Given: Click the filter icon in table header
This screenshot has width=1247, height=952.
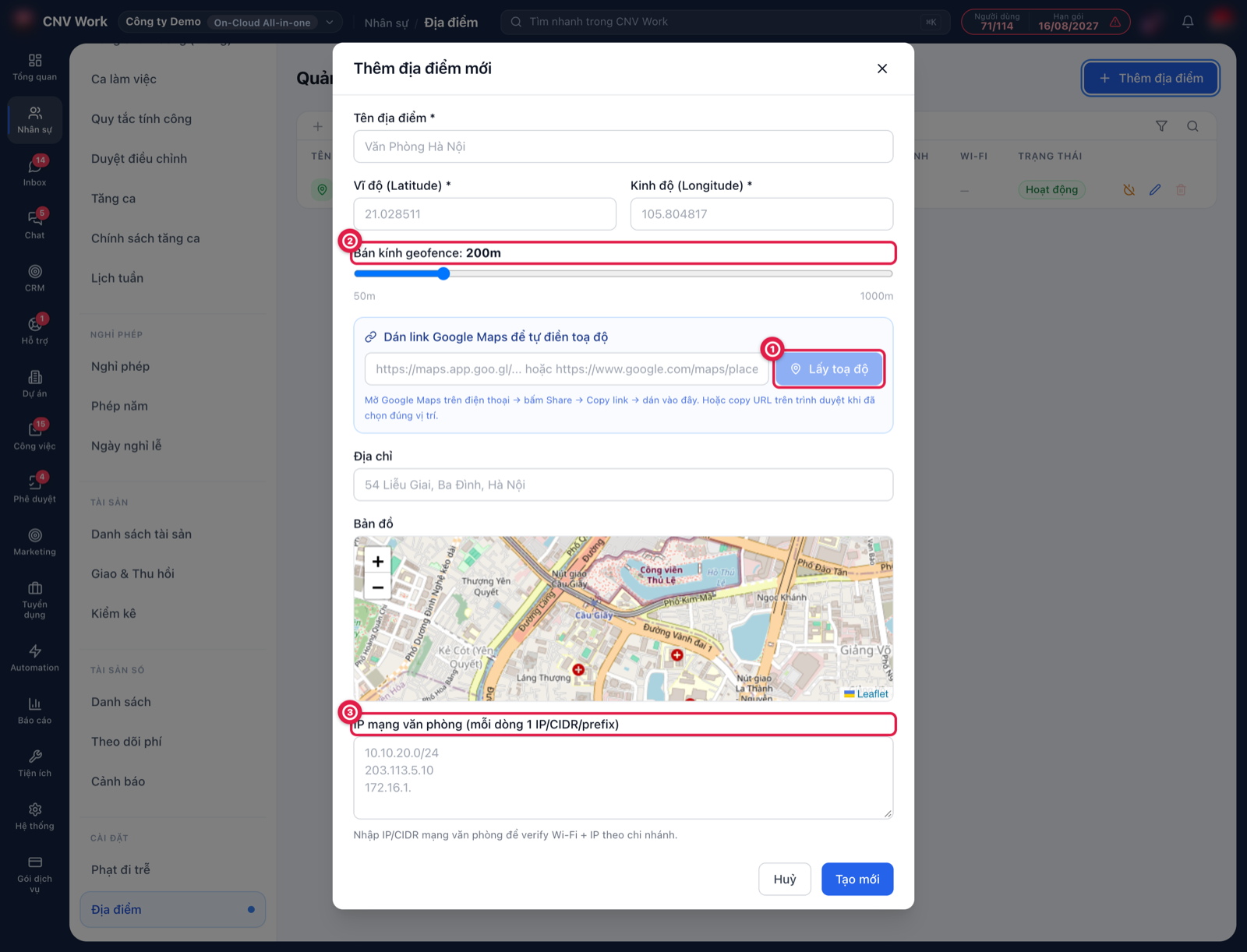Looking at the screenshot, I should click(1161, 126).
